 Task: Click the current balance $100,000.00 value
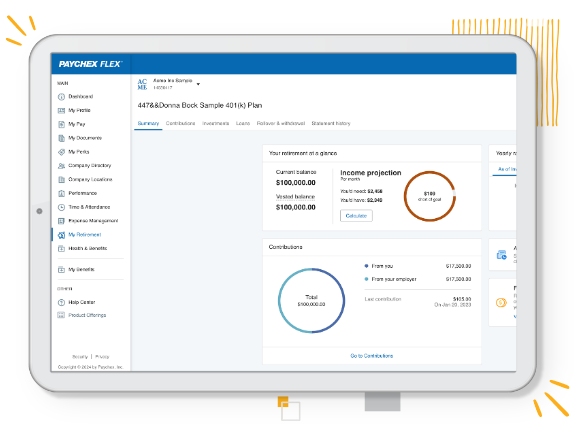coord(296,183)
